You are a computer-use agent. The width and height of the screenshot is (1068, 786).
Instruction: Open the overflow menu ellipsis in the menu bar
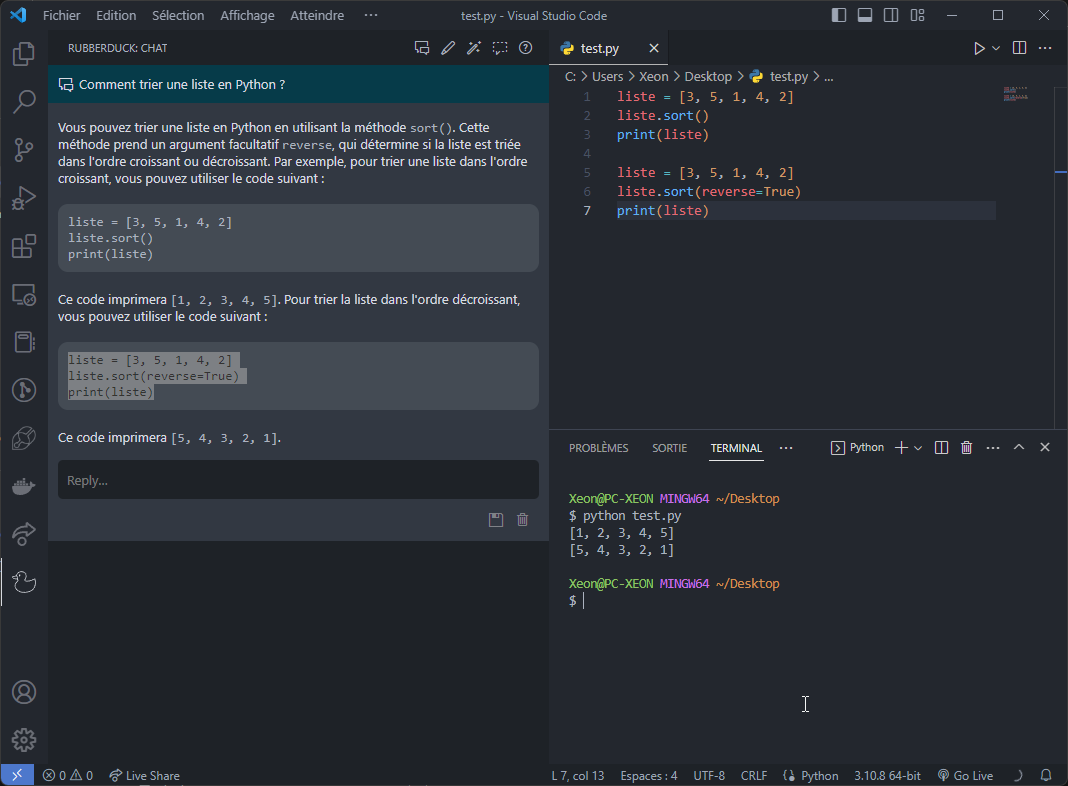pos(371,15)
